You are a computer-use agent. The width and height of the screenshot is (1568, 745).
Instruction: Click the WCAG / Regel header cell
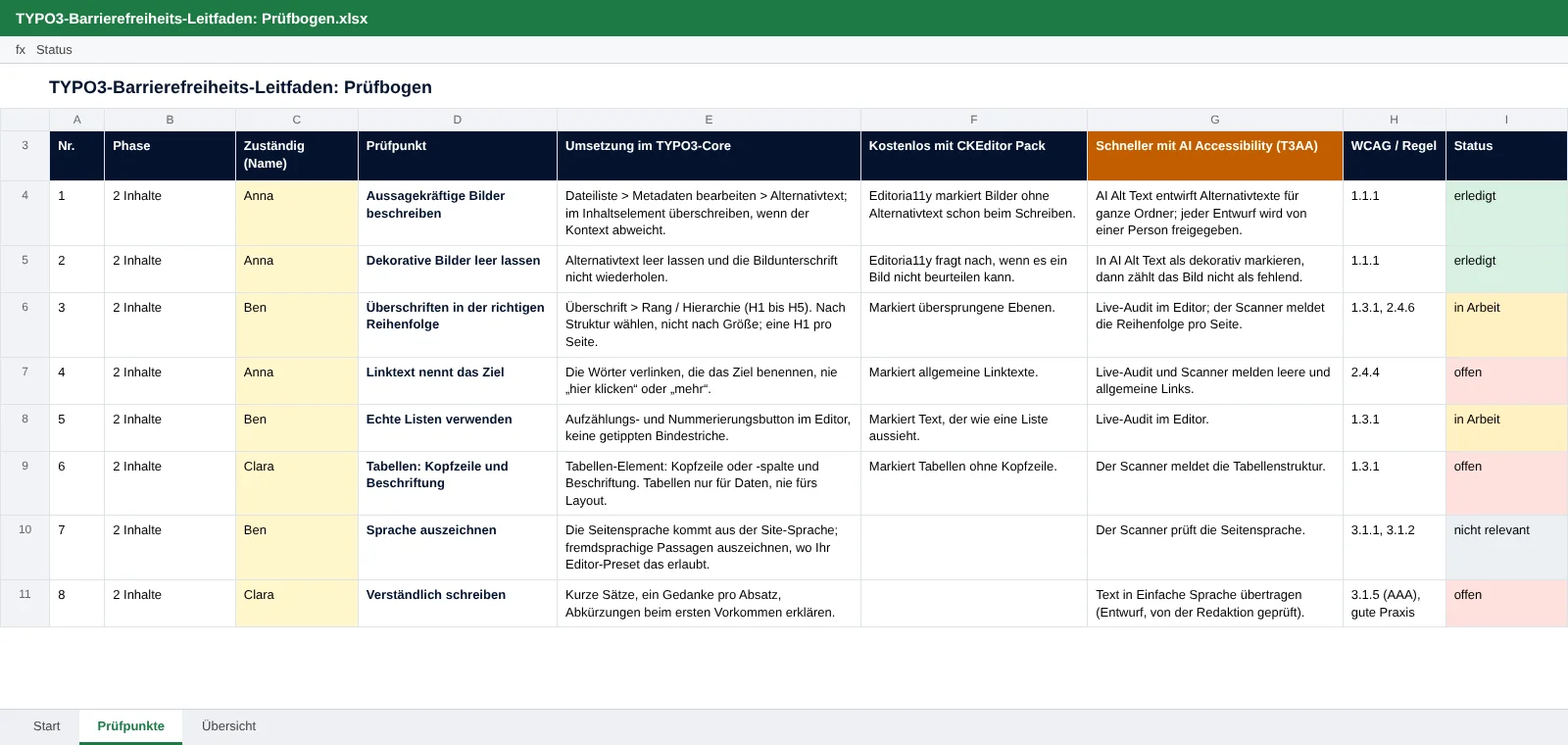click(x=1394, y=156)
